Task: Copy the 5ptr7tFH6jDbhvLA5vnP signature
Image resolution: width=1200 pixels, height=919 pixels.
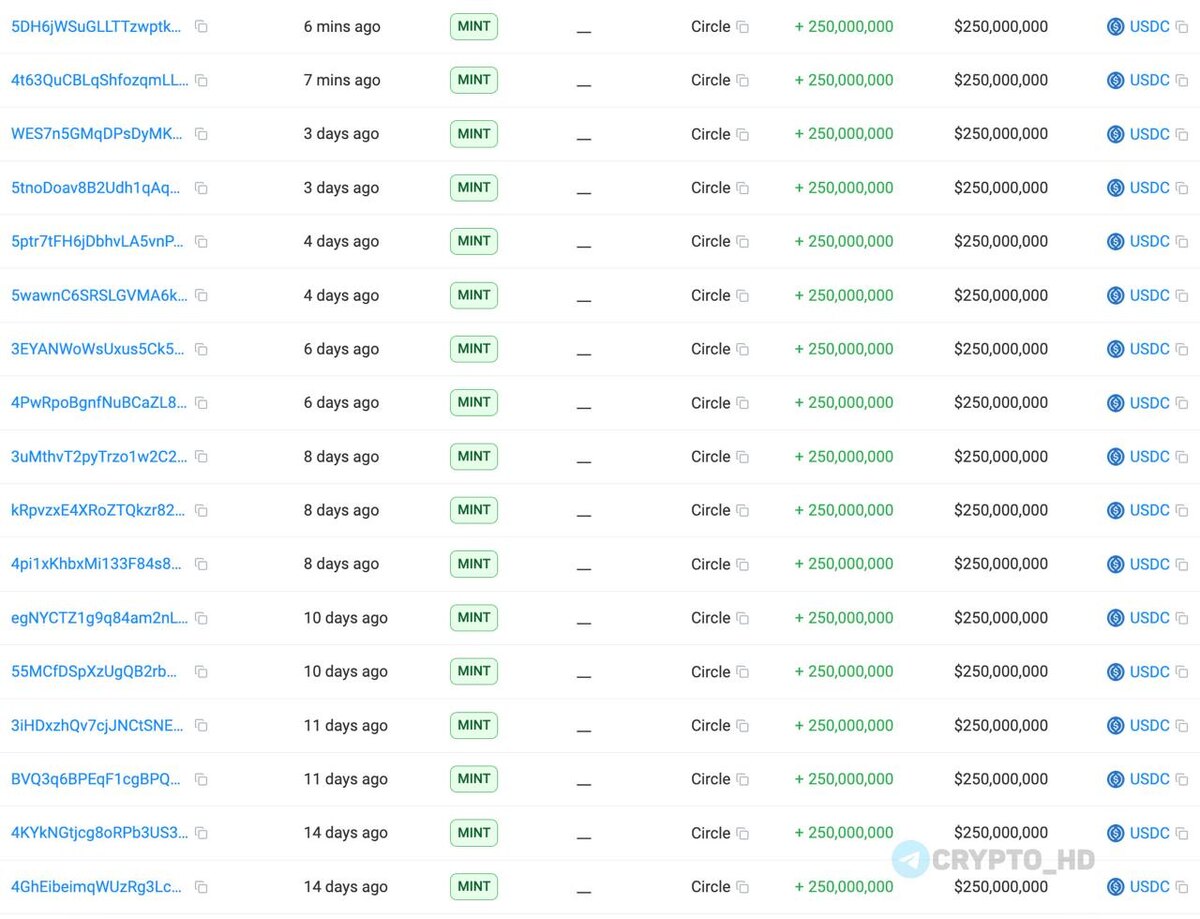Action: click(x=201, y=241)
